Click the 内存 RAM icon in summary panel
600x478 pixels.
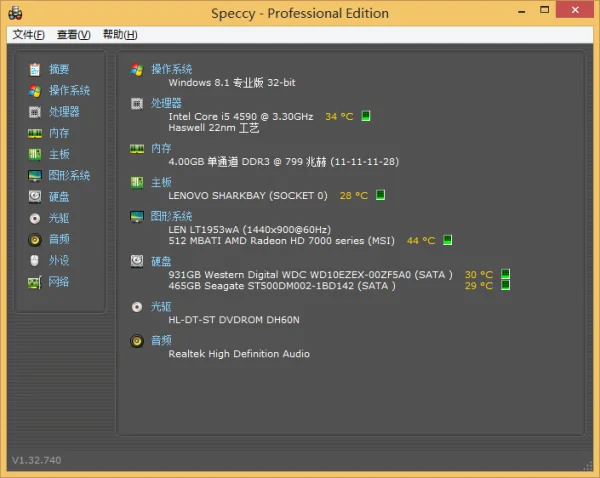tap(137, 149)
